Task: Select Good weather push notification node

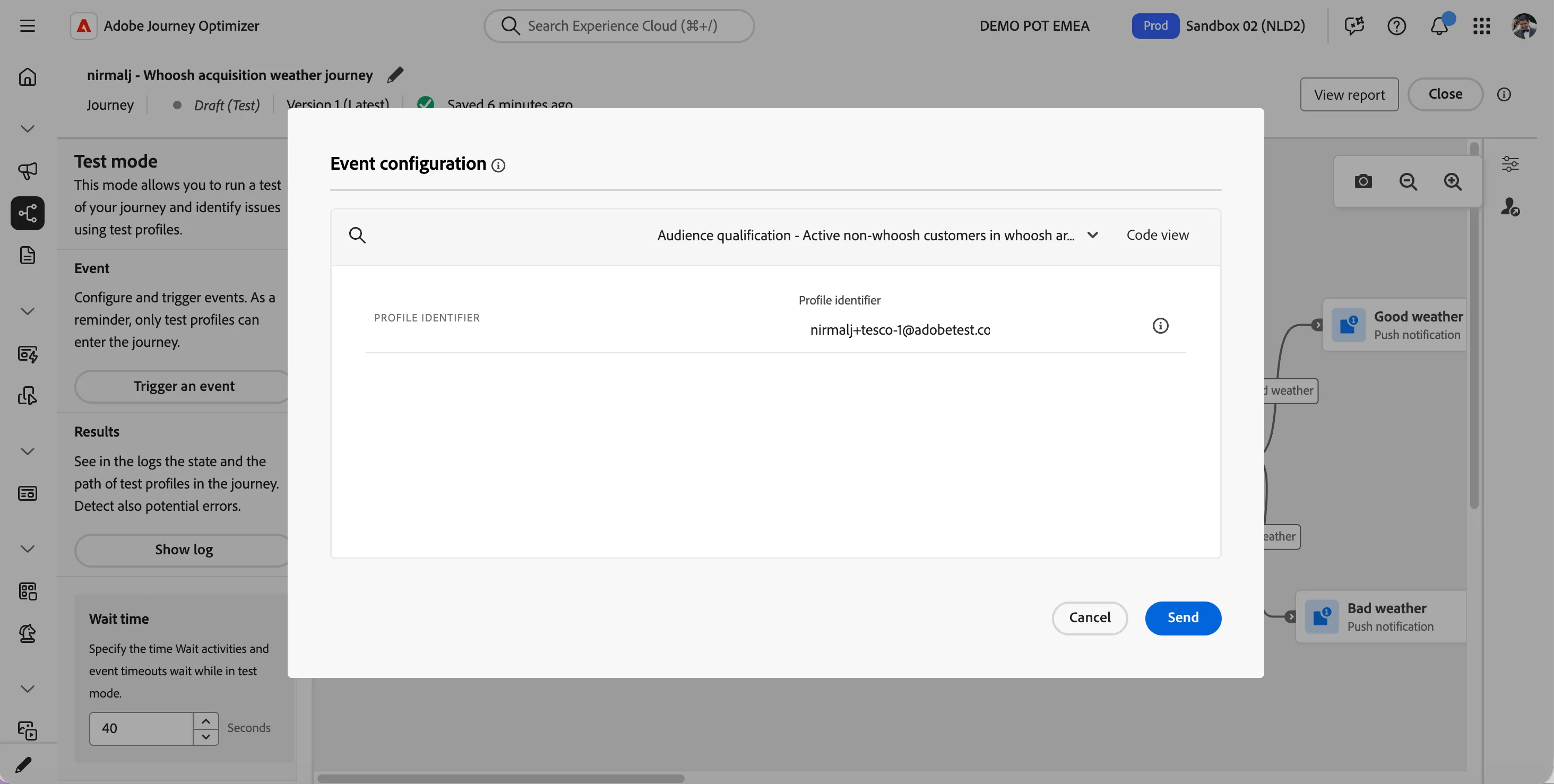Action: 1395,325
